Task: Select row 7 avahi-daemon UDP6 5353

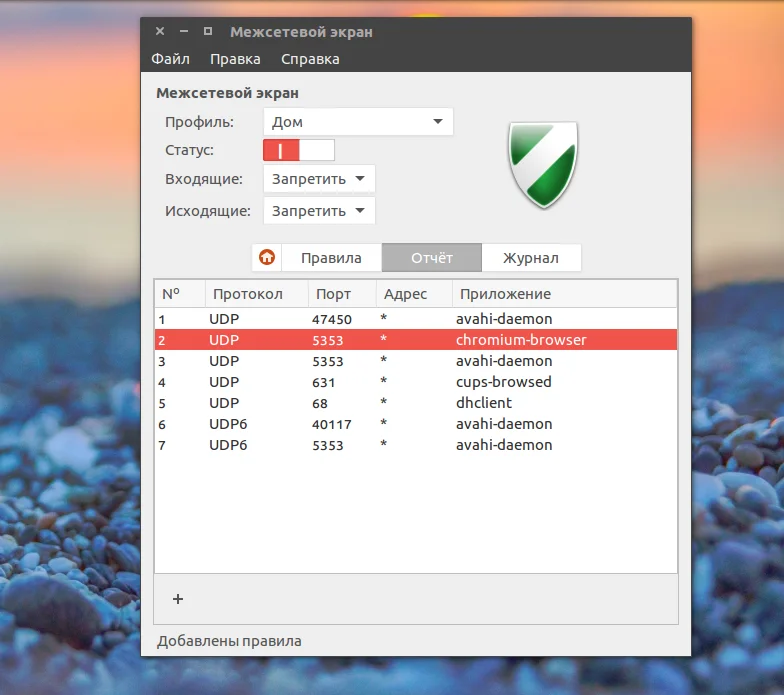Action: pos(416,445)
